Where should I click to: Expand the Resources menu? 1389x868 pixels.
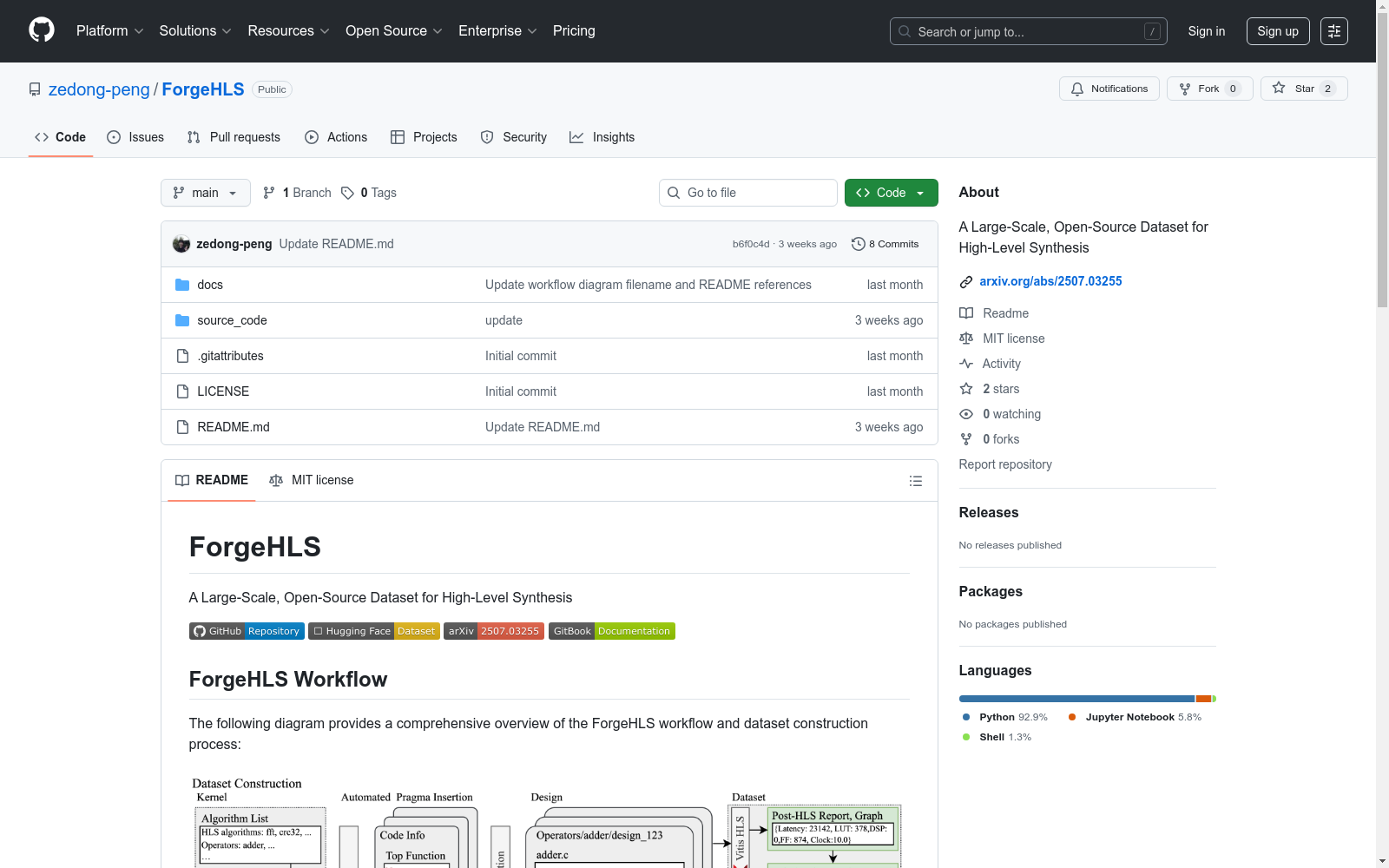pyautogui.click(x=289, y=31)
